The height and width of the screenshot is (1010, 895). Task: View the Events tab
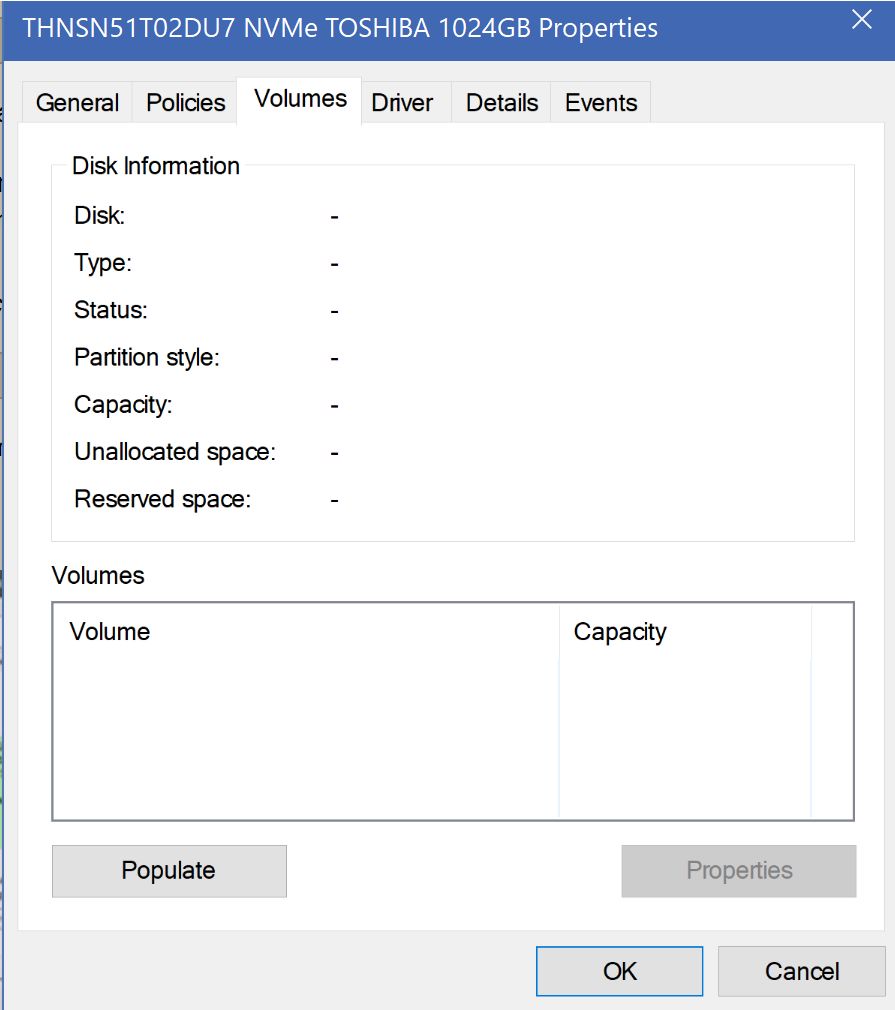[x=601, y=102]
